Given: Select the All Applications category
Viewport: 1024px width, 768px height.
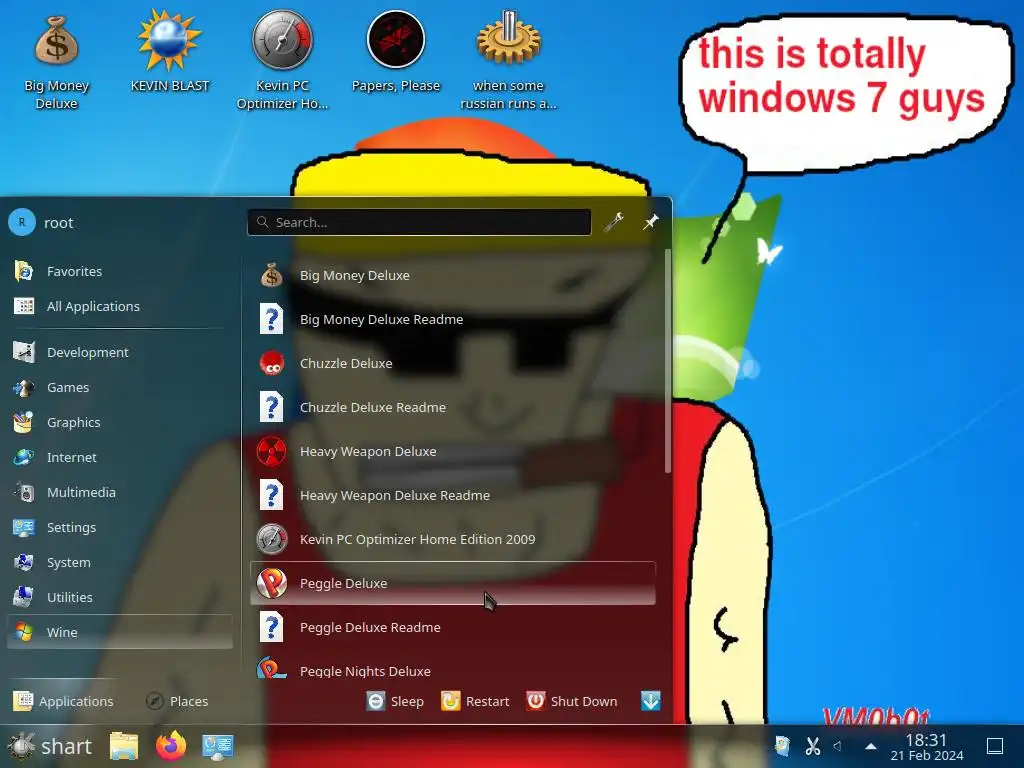Looking at the screenshot, I should coord(120,306).
